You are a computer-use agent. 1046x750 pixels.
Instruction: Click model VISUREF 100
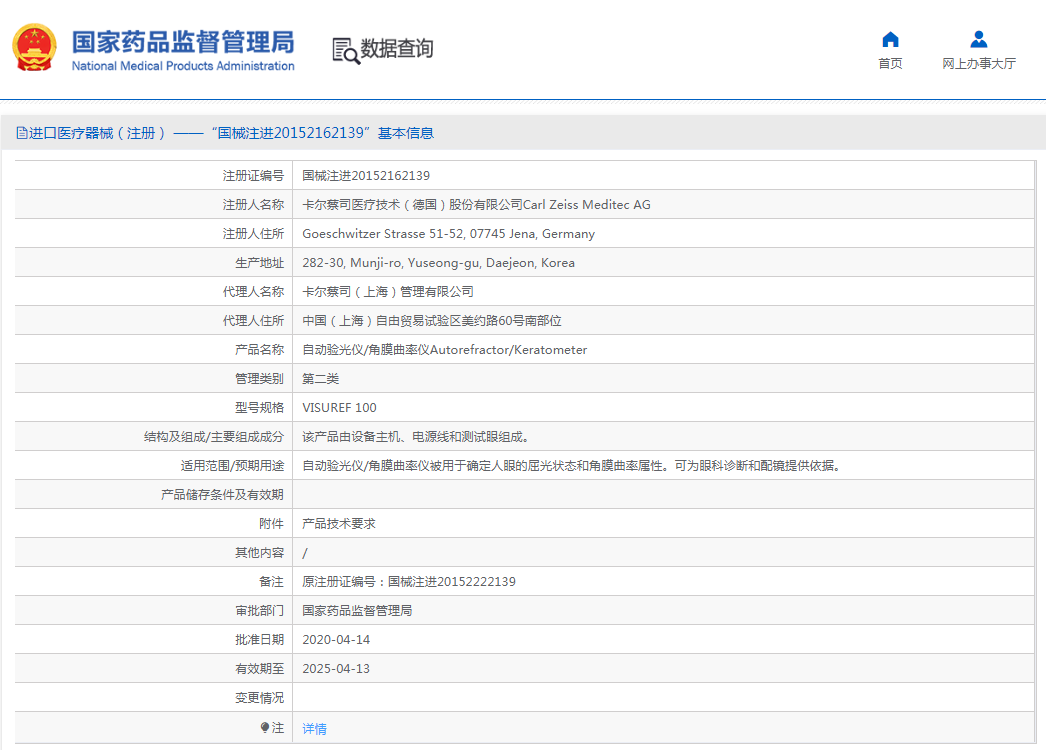click(x=339, y=408)
